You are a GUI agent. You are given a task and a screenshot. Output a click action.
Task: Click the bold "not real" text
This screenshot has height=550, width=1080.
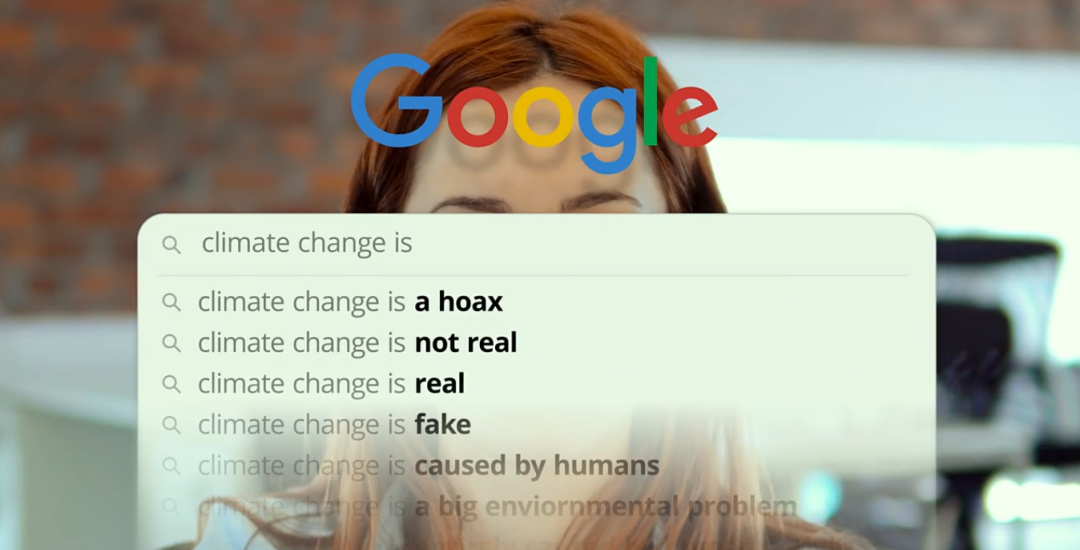pyautogui.click(x=466, y=343)
